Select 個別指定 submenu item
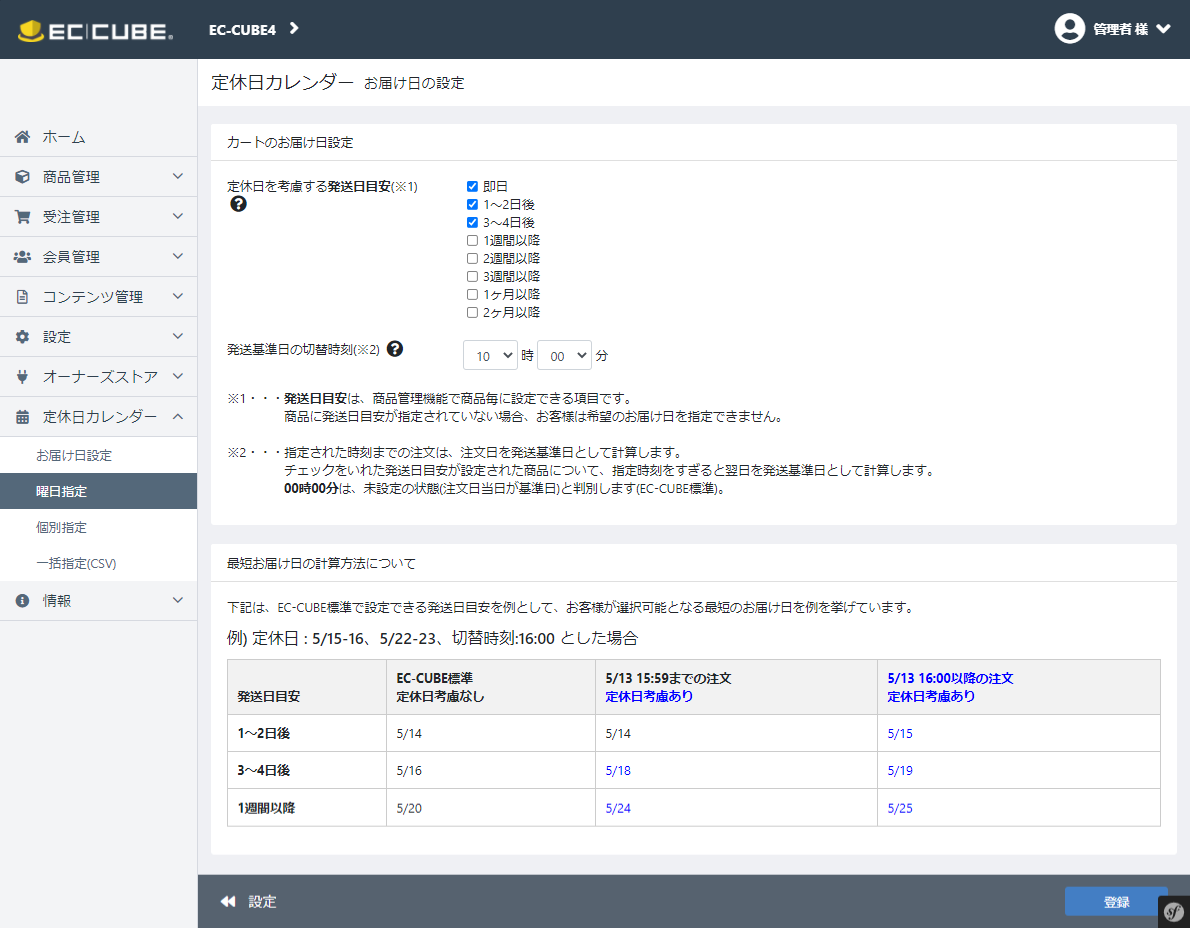1190x928 pixels. tap(99, 527)
